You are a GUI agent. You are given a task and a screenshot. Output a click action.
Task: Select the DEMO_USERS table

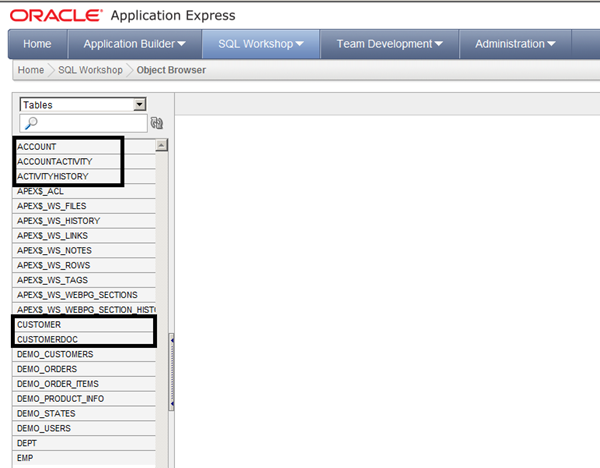84,428
